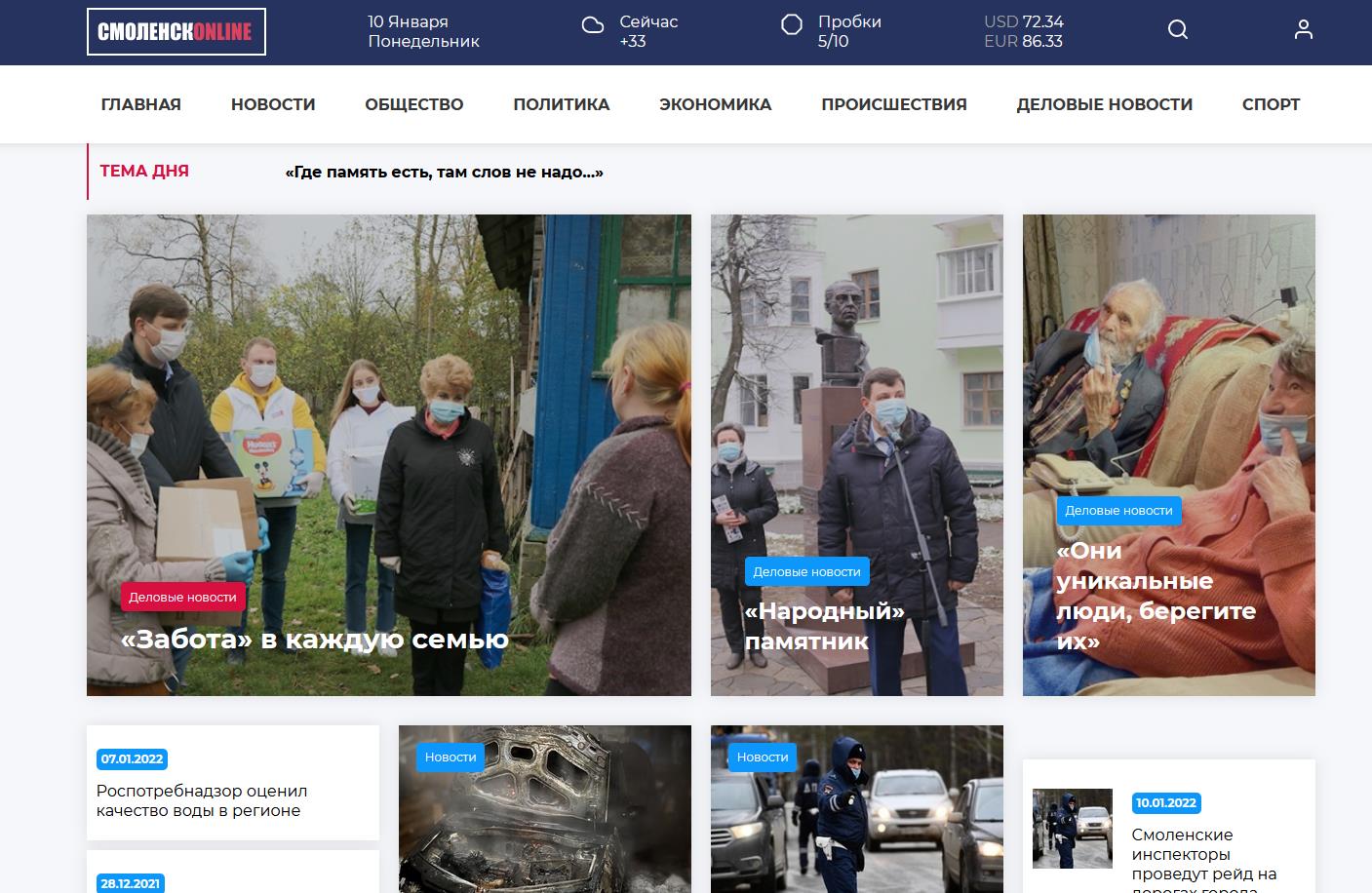Open the search magnifier icon

(x=1178, y=30)
